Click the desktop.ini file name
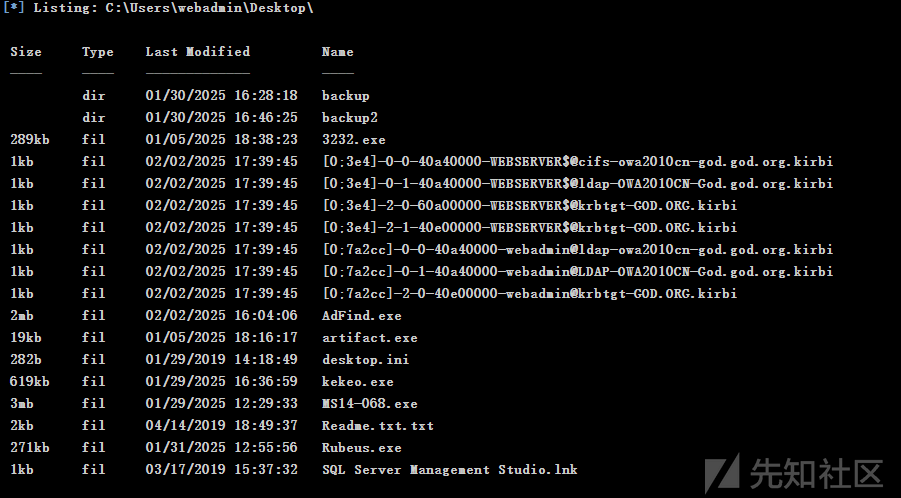Image resolution: width=901 pixels, height=498 pixels. pyautogui.click(x=365, y=360)
